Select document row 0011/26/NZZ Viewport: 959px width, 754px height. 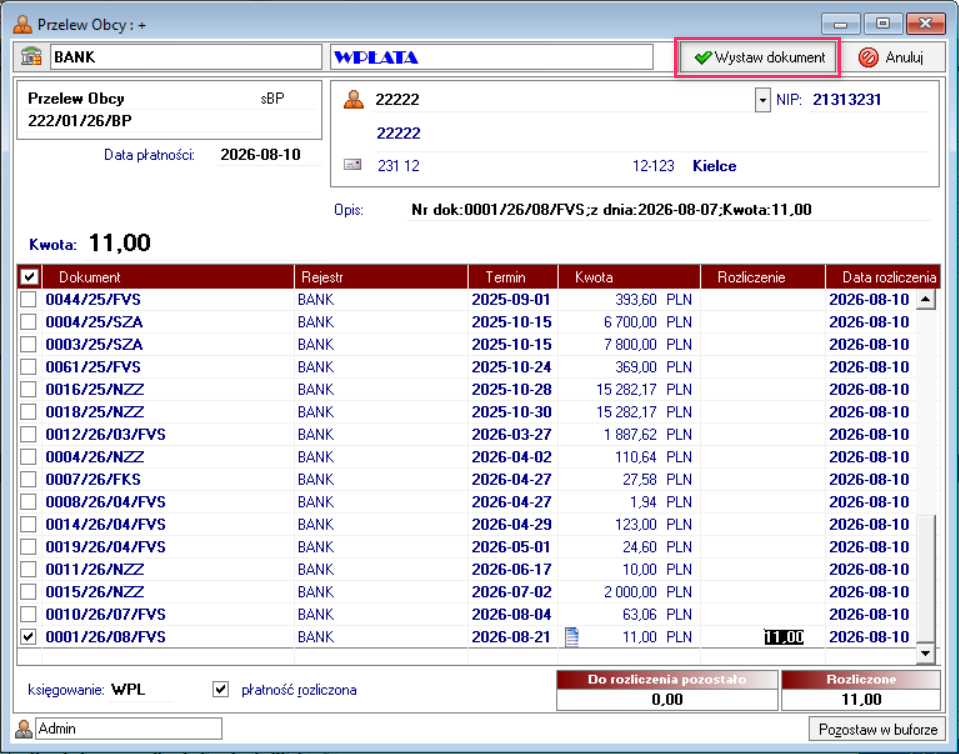click(x=468, y=569)
